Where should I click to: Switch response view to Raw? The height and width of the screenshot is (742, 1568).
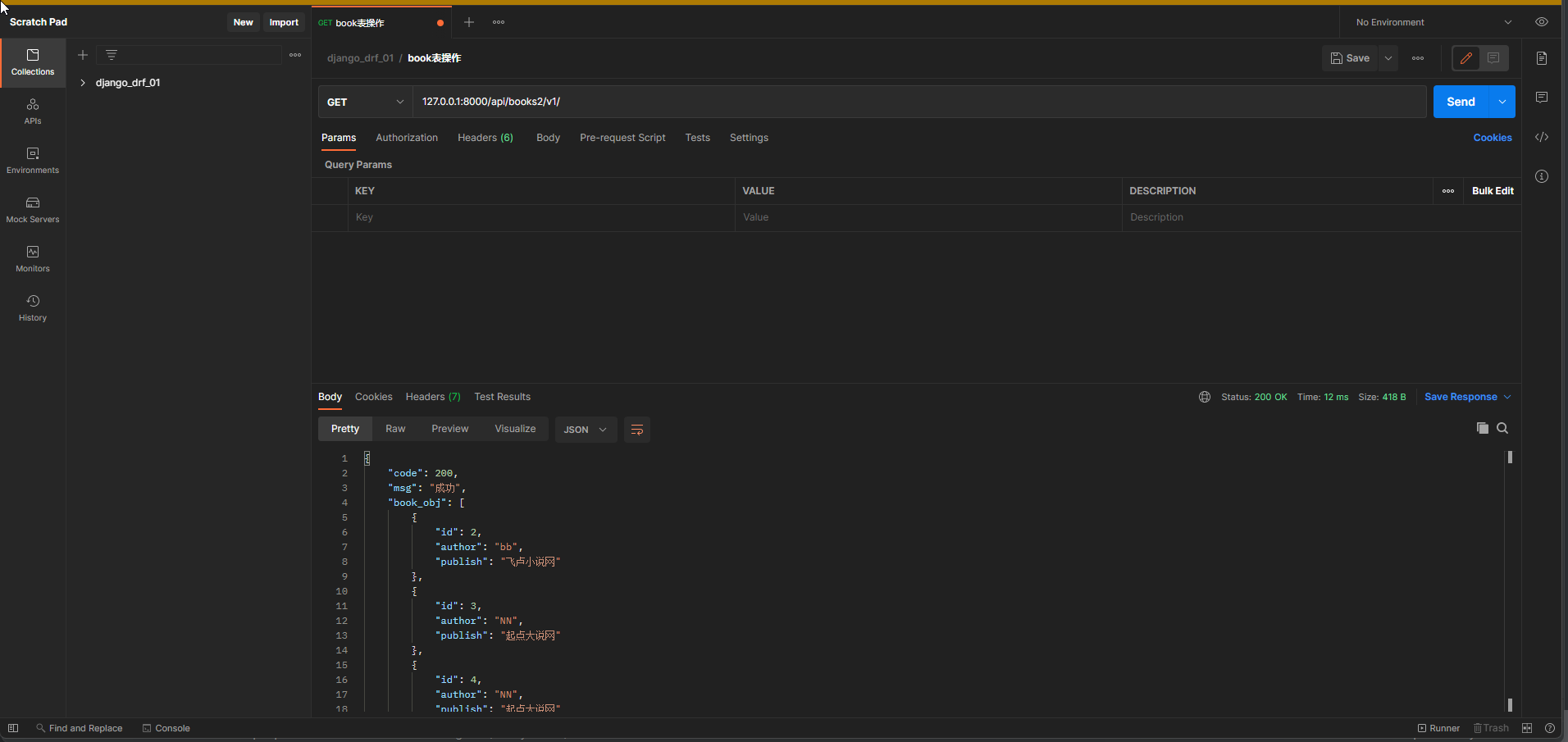pos(395,429)
